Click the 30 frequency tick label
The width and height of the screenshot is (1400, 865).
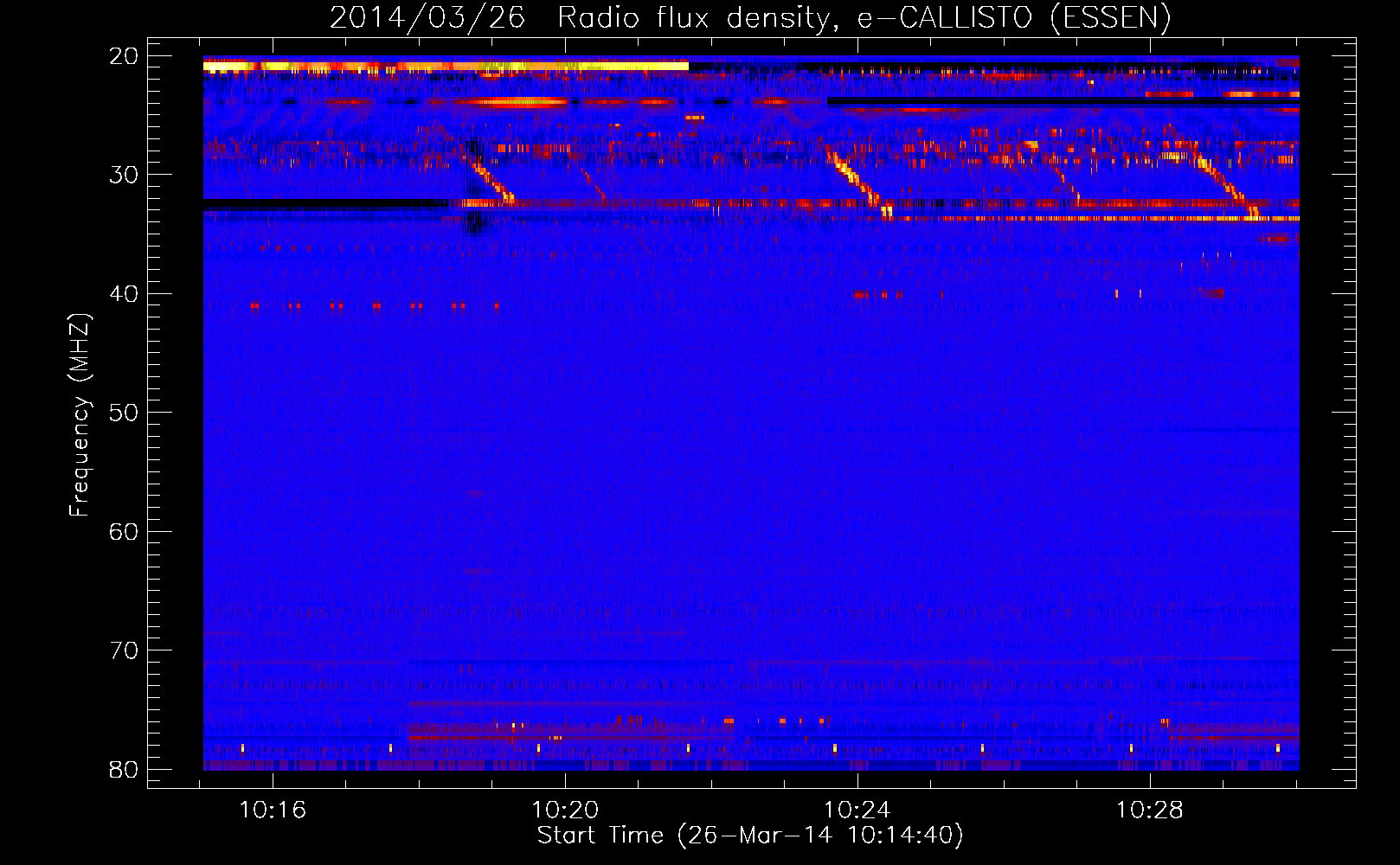tap(124, 175)
